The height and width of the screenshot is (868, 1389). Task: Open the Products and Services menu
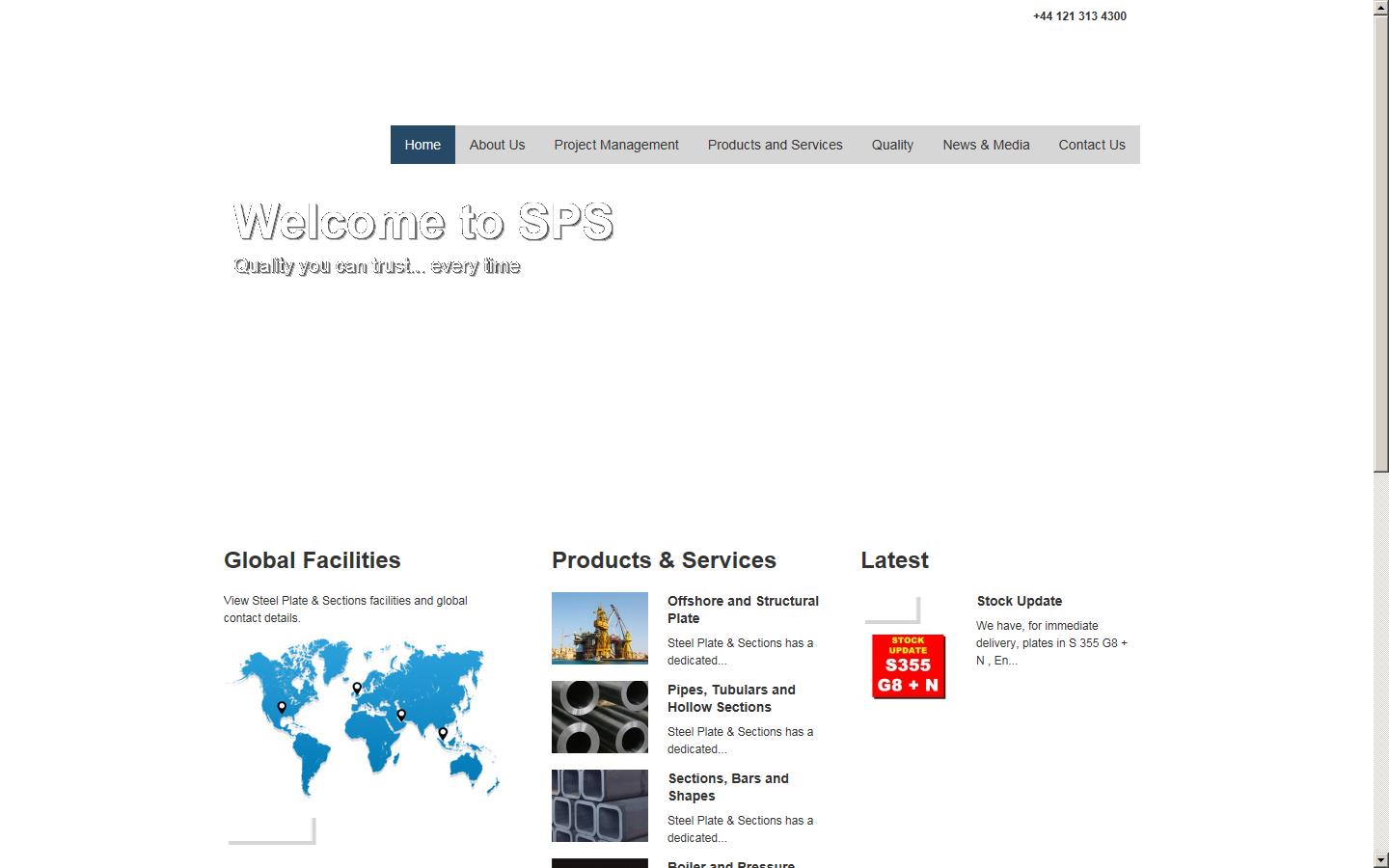pyautogui.click(x=775, y=145)
